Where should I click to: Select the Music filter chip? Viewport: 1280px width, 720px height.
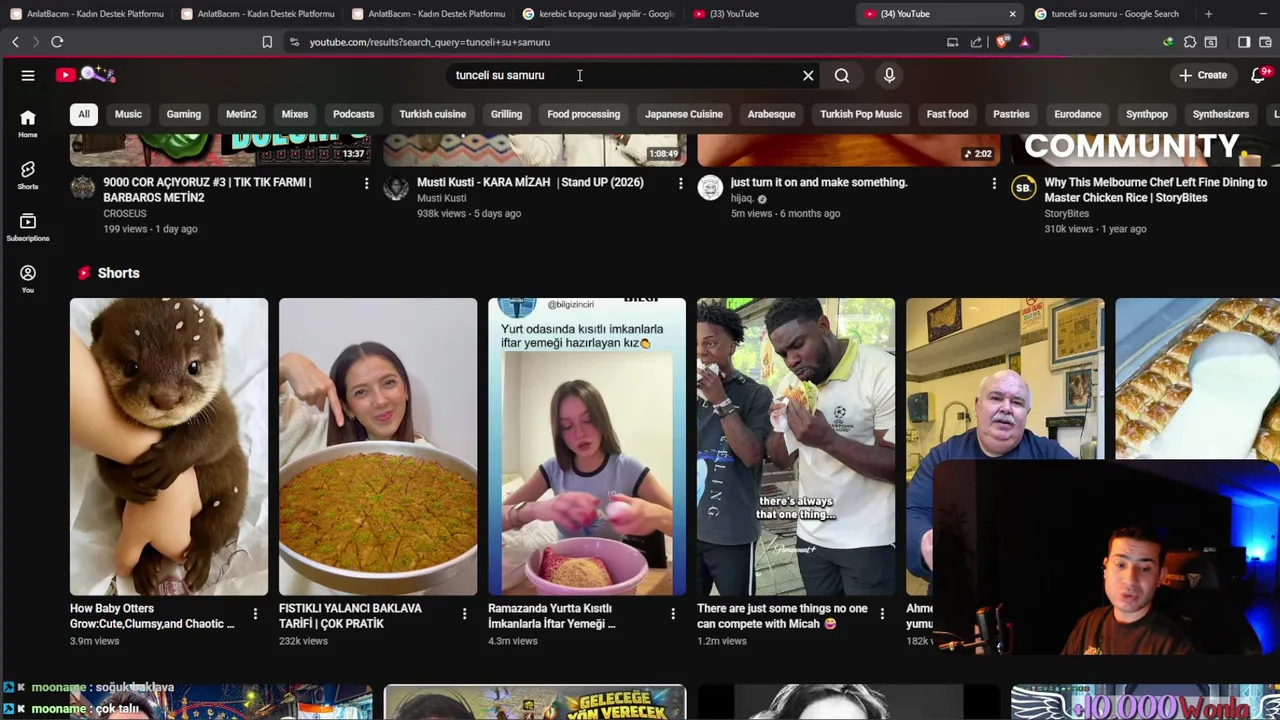point(128,114)
